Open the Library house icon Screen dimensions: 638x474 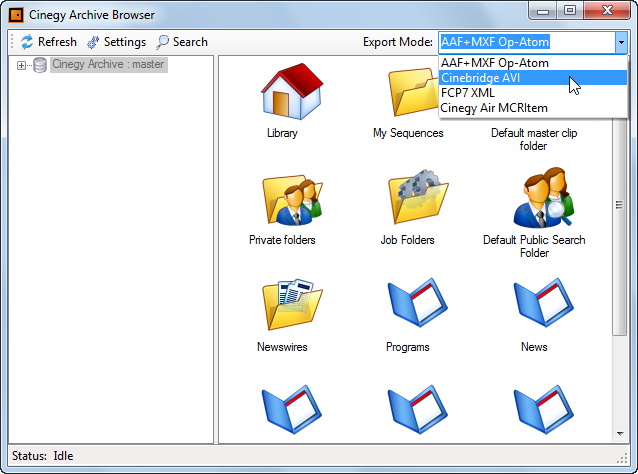tap(292, 91)
